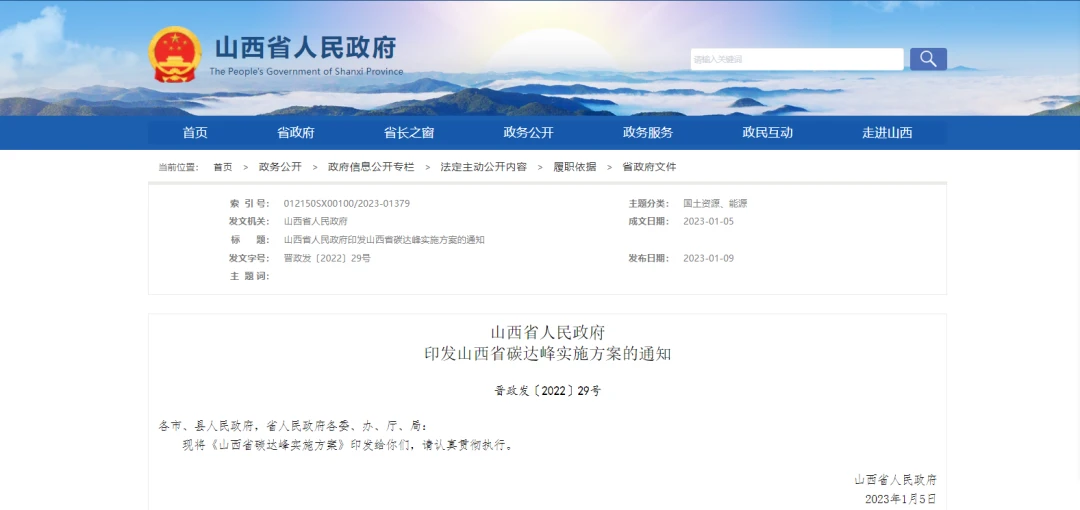Screen dimensions: 1080x510
Task: Open 政务服务 menu item
Action: coord(648,133)
